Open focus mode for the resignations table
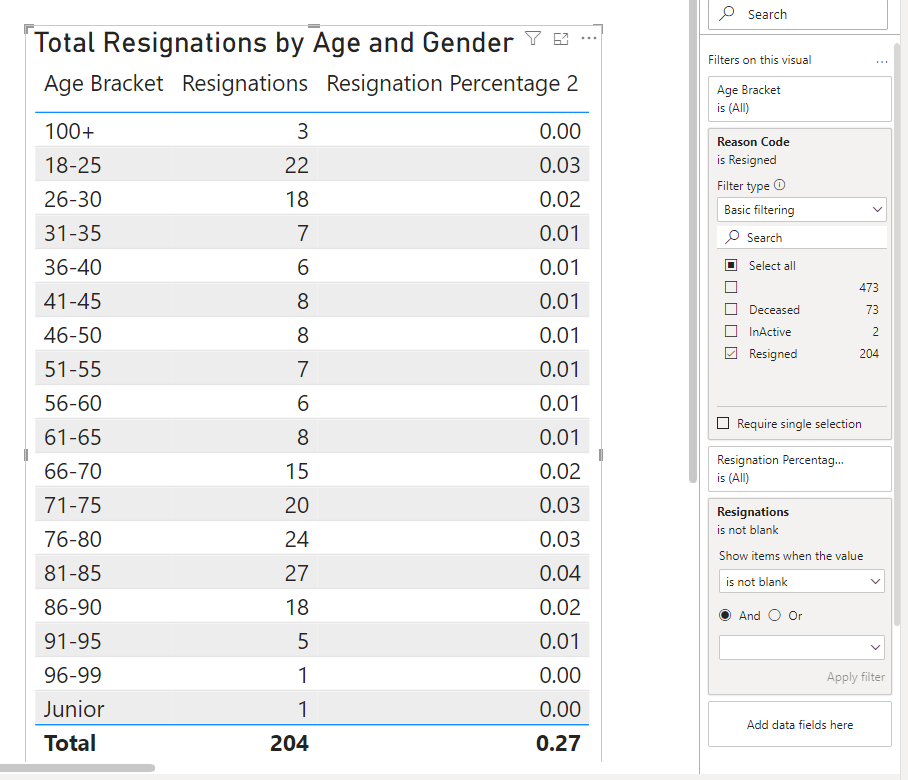 pos(561,39)
